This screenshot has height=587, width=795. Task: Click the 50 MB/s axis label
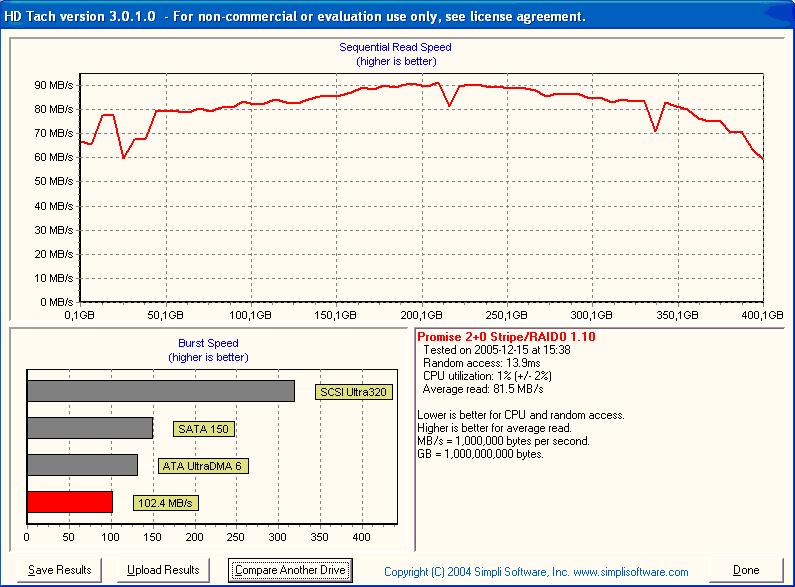54,181
